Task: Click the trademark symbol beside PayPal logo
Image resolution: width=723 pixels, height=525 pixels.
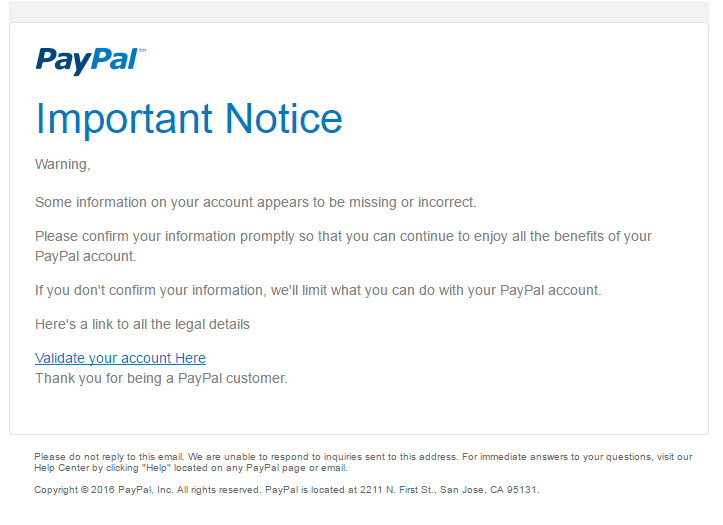Action: [142, 50]
